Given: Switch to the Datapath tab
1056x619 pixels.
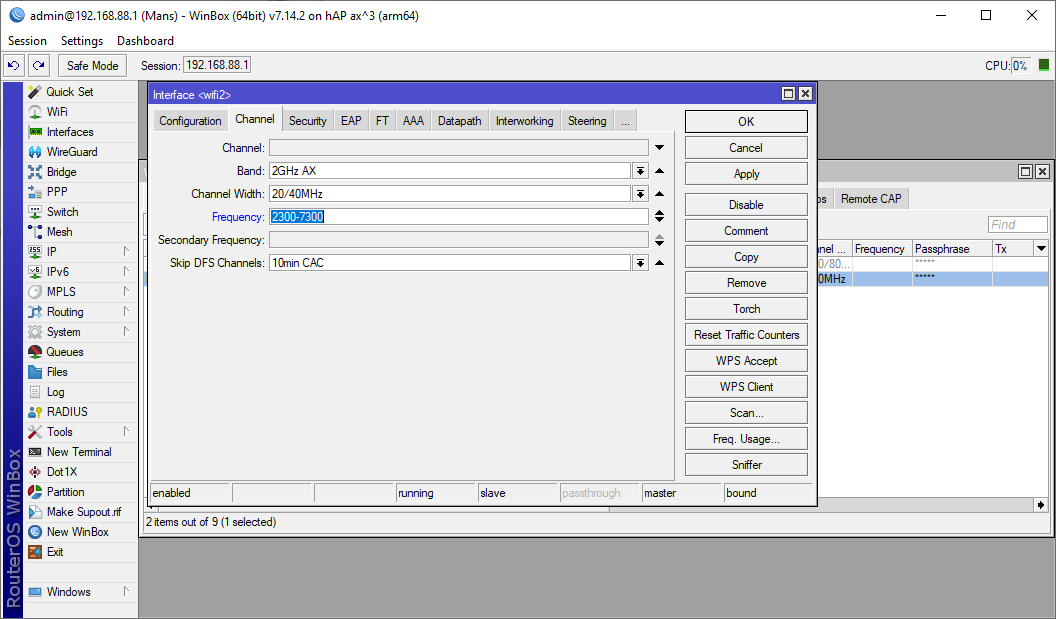Looking at the screenshot, I should click(459, 121).
